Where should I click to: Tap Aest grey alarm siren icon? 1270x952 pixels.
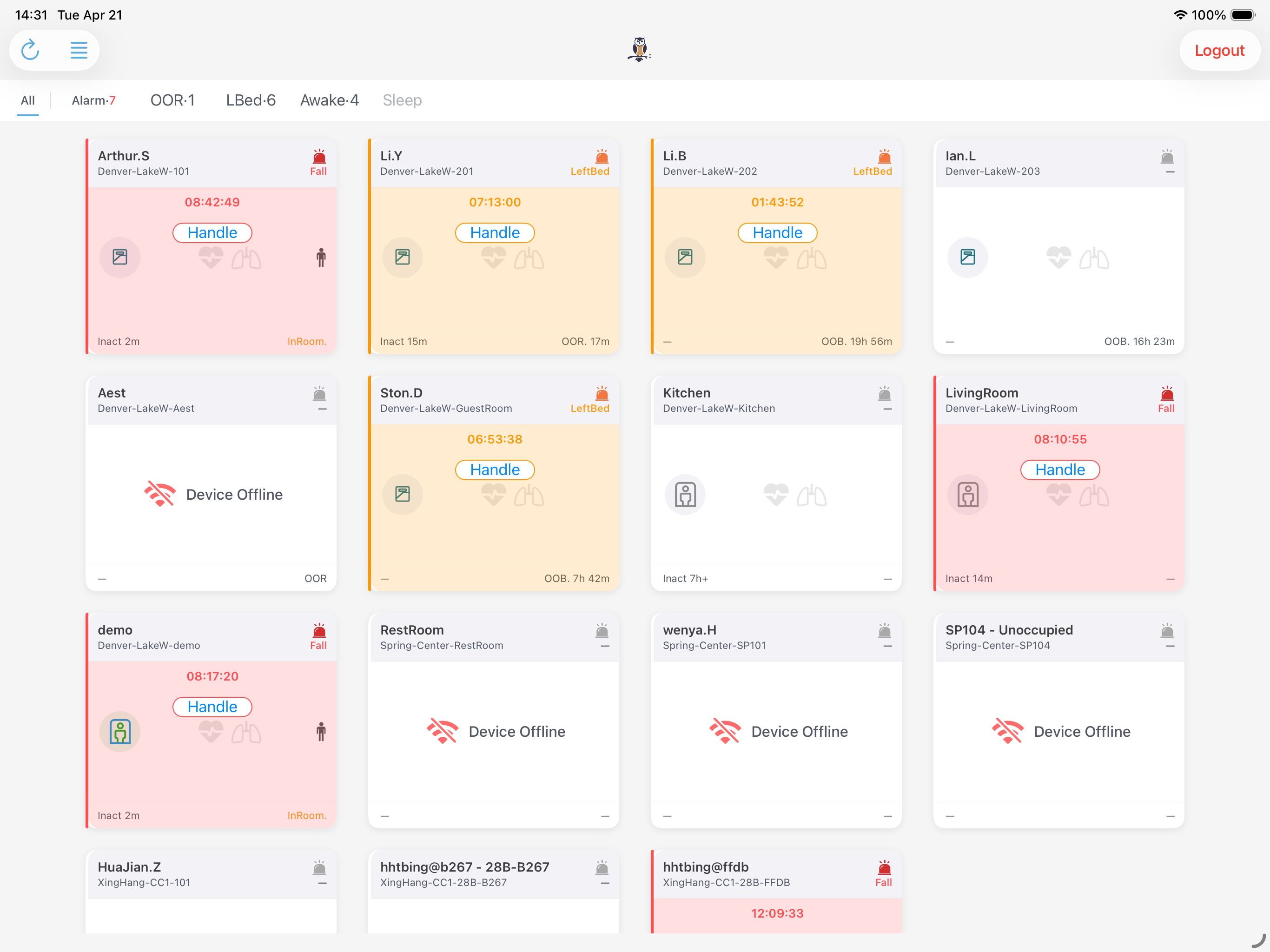click(319, 393)
